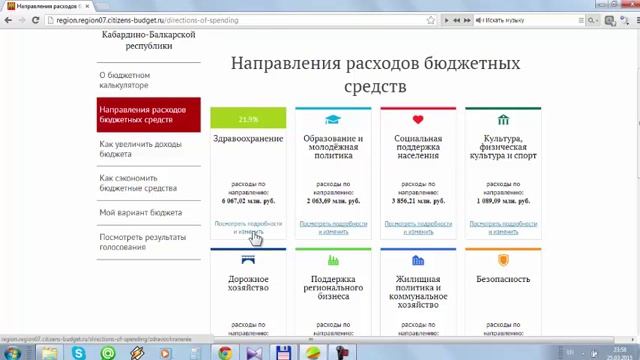Click the green factory icon on the business card

click(333, 260)
